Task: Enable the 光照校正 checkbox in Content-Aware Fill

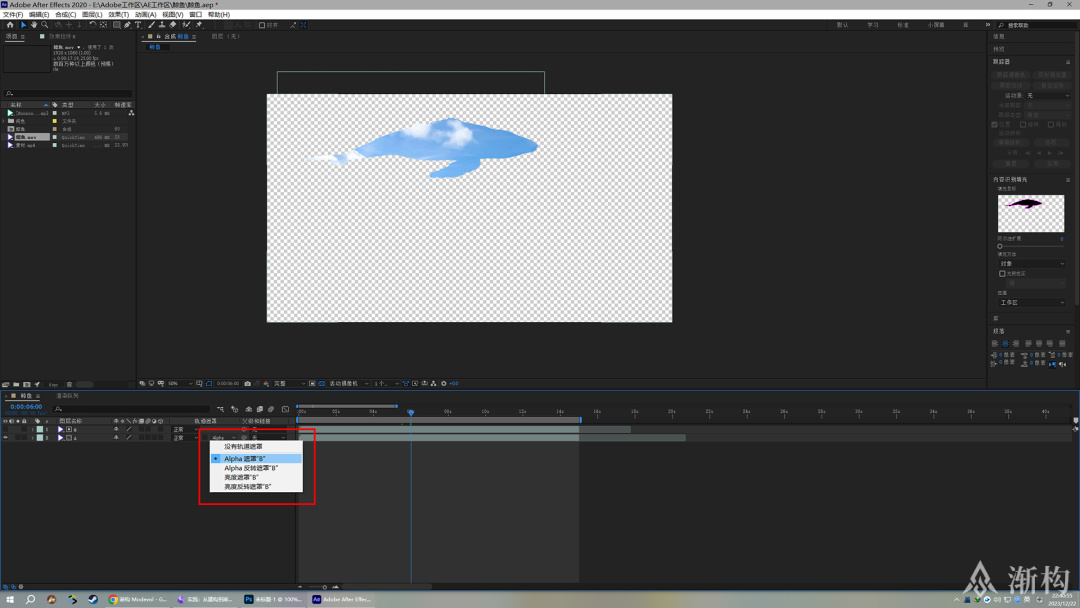Action: pos(1002,273)
